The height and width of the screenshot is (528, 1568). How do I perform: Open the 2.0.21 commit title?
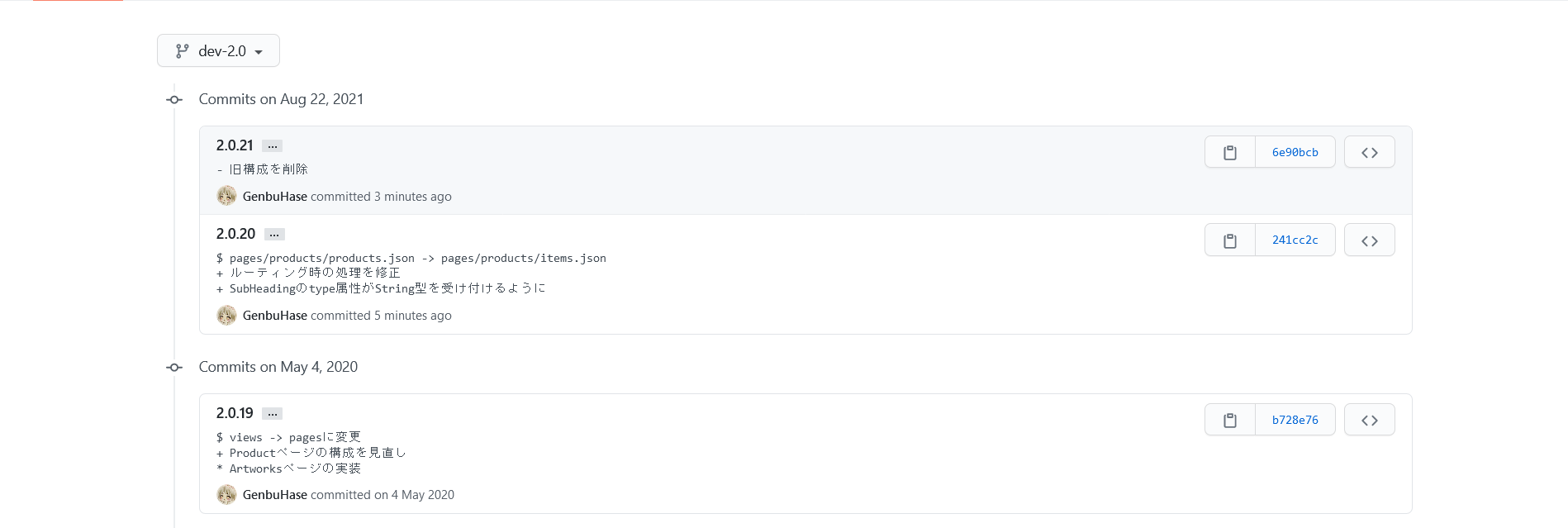[235, 145]
